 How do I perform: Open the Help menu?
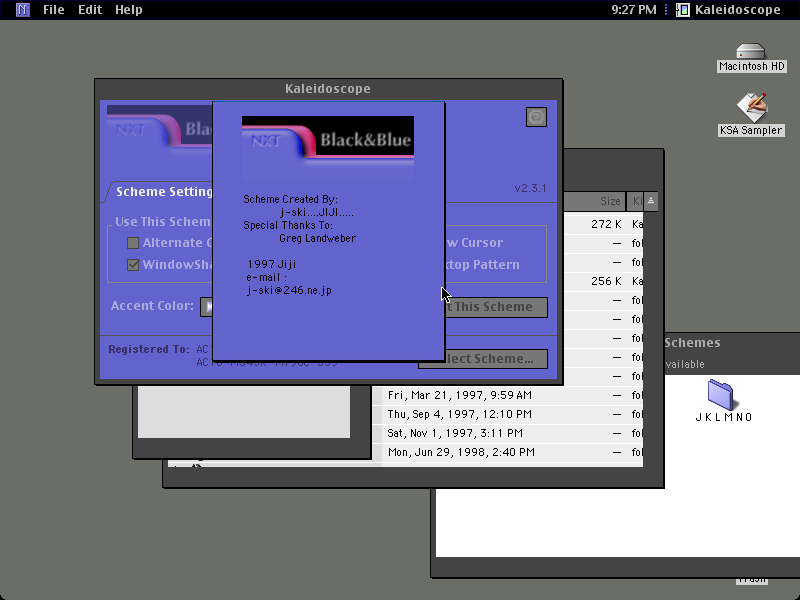tap(129, 10)
